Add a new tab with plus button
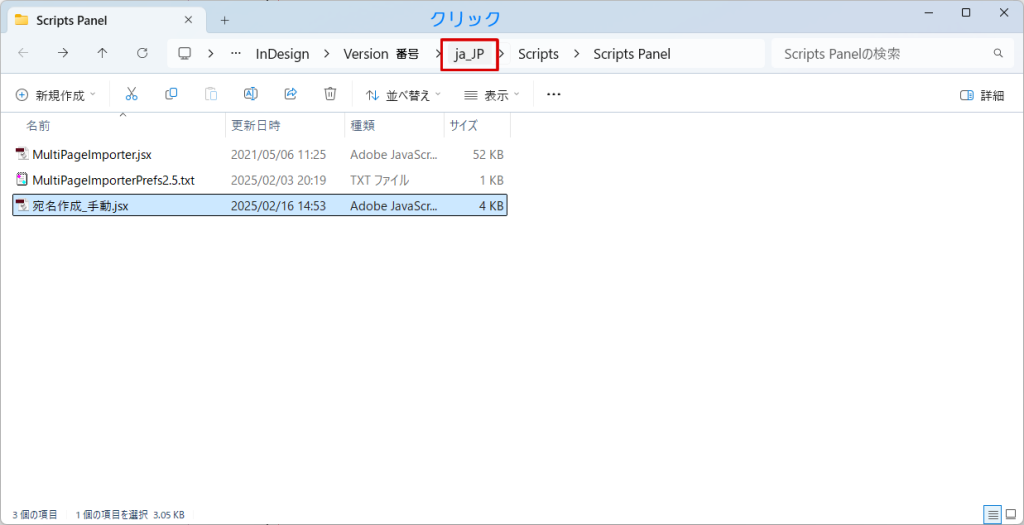This screenshot has width=1024, height=525. [x=224, y=19]
